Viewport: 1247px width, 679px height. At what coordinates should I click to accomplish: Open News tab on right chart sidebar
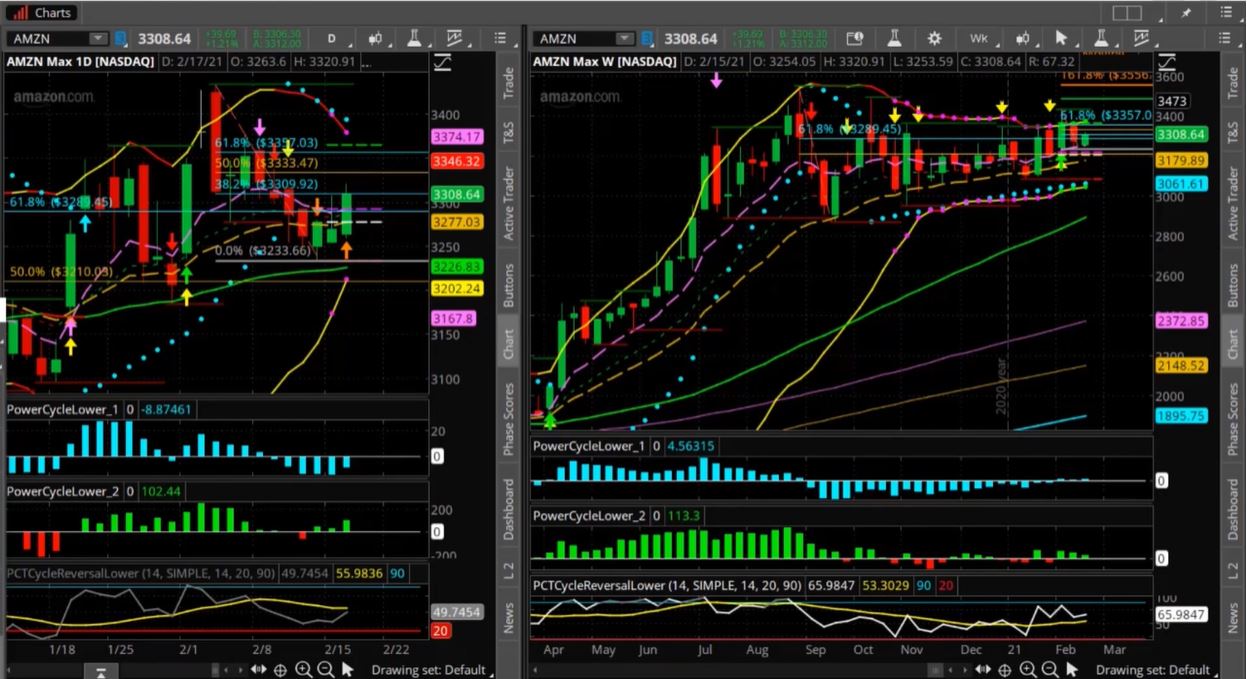[1232, 617]
